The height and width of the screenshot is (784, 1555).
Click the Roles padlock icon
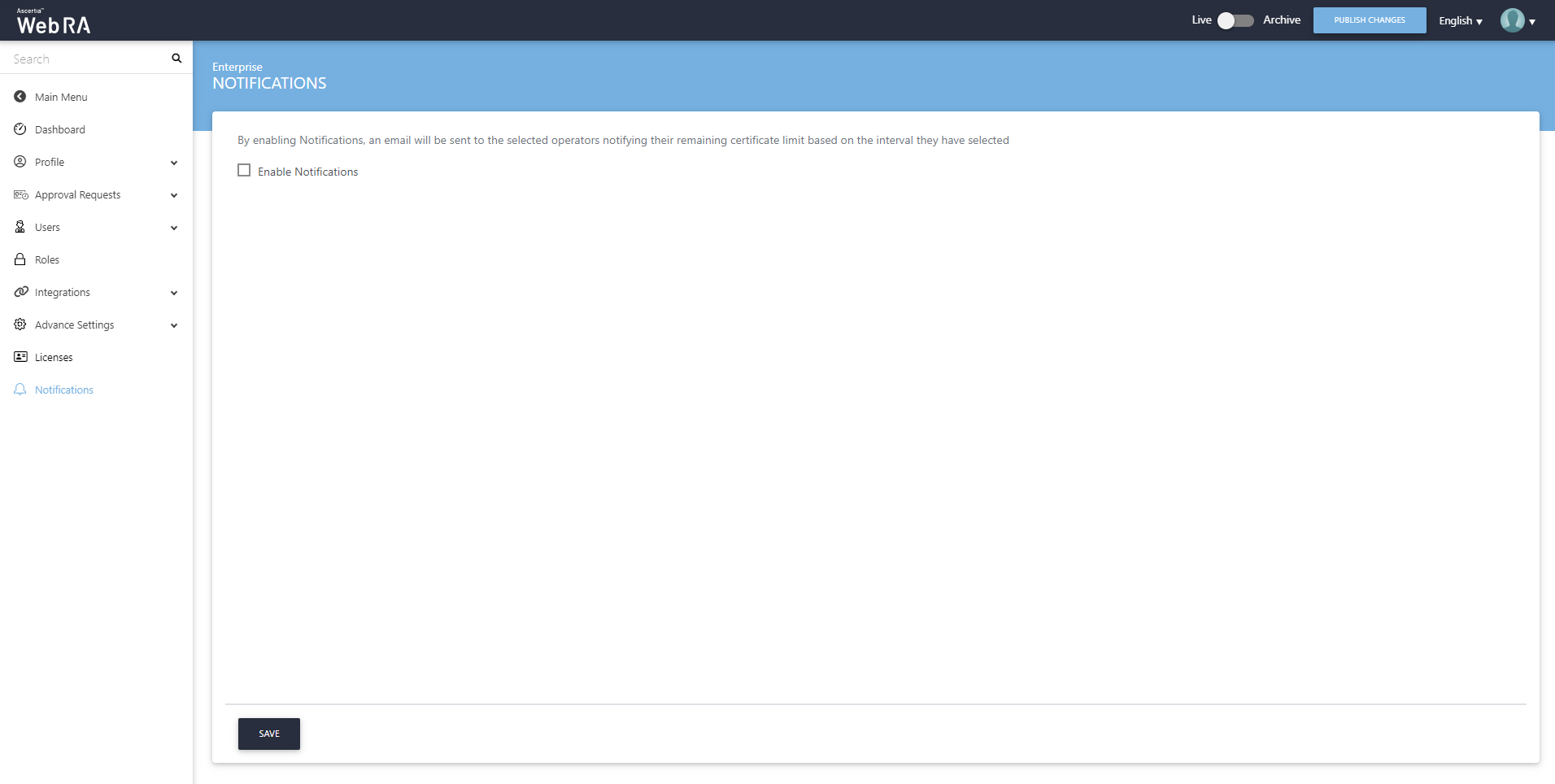coord(20,259)
